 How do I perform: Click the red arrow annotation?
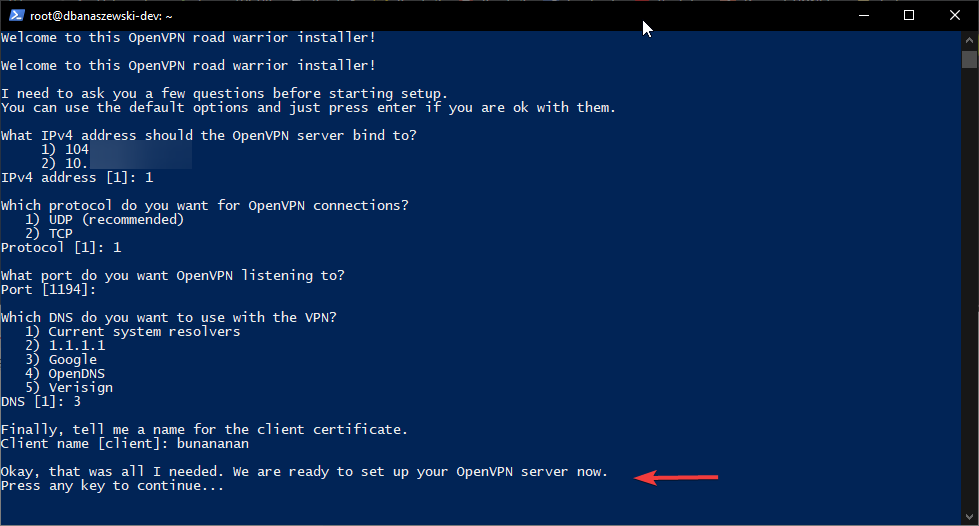point(677,478)
